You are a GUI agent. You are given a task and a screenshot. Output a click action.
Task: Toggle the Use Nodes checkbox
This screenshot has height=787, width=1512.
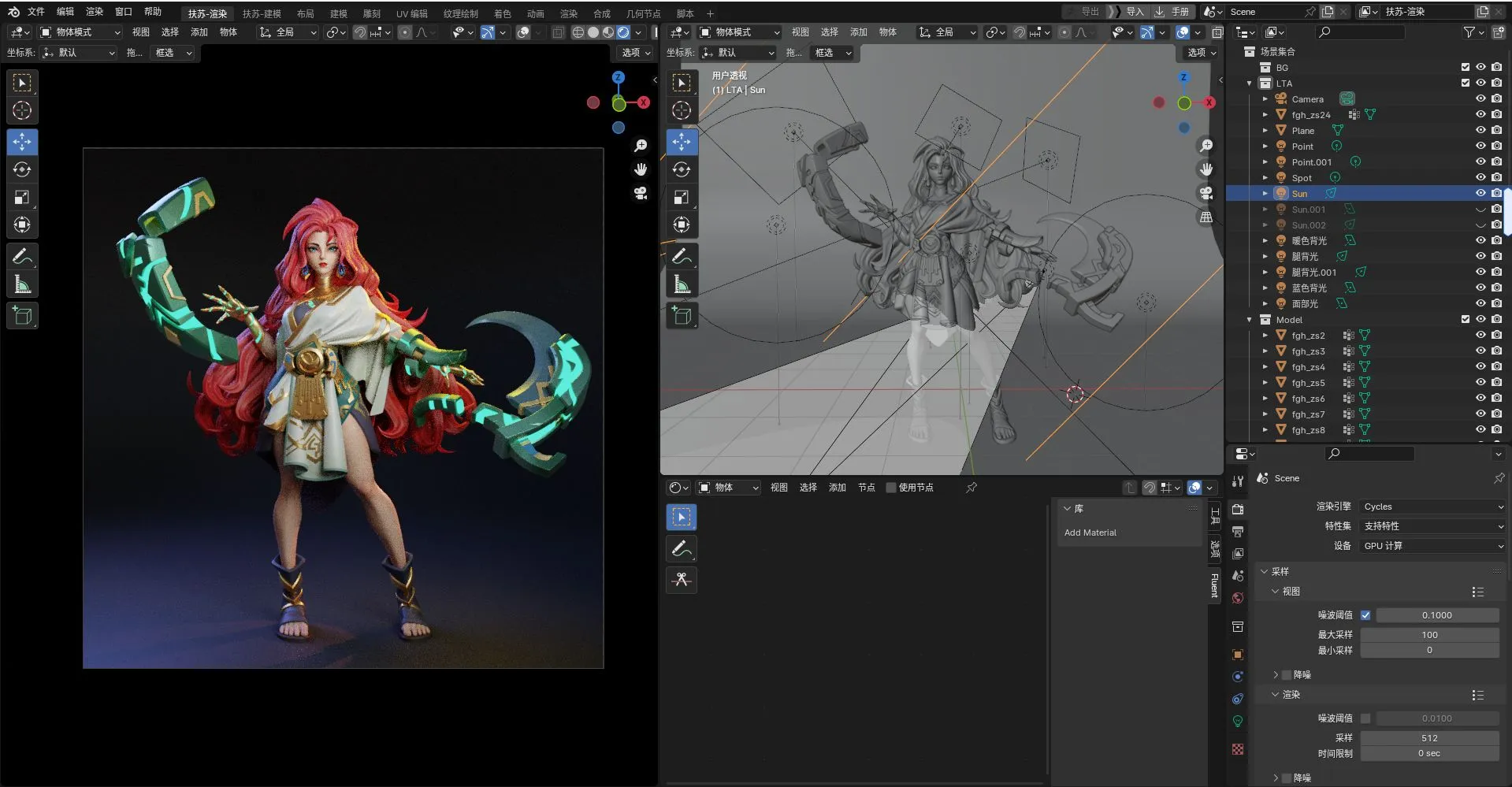pos(891,488)
